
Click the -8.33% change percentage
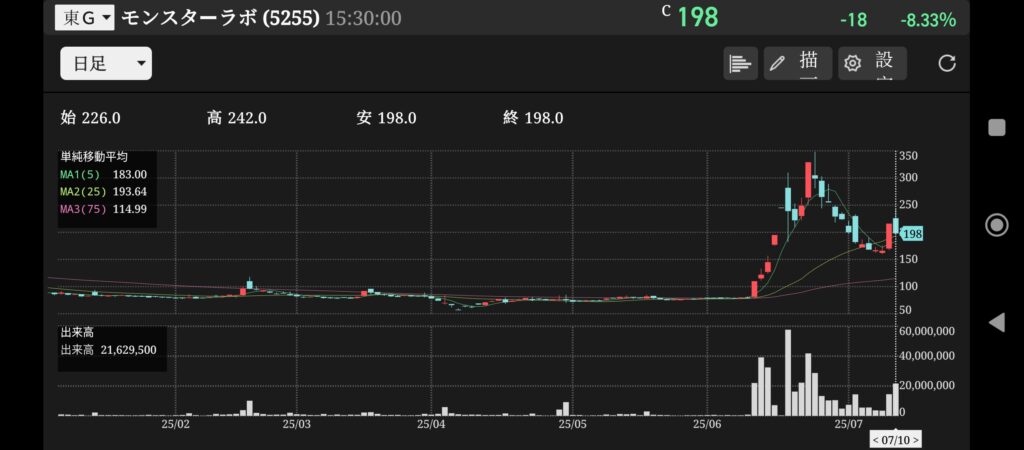click(928, 20)
